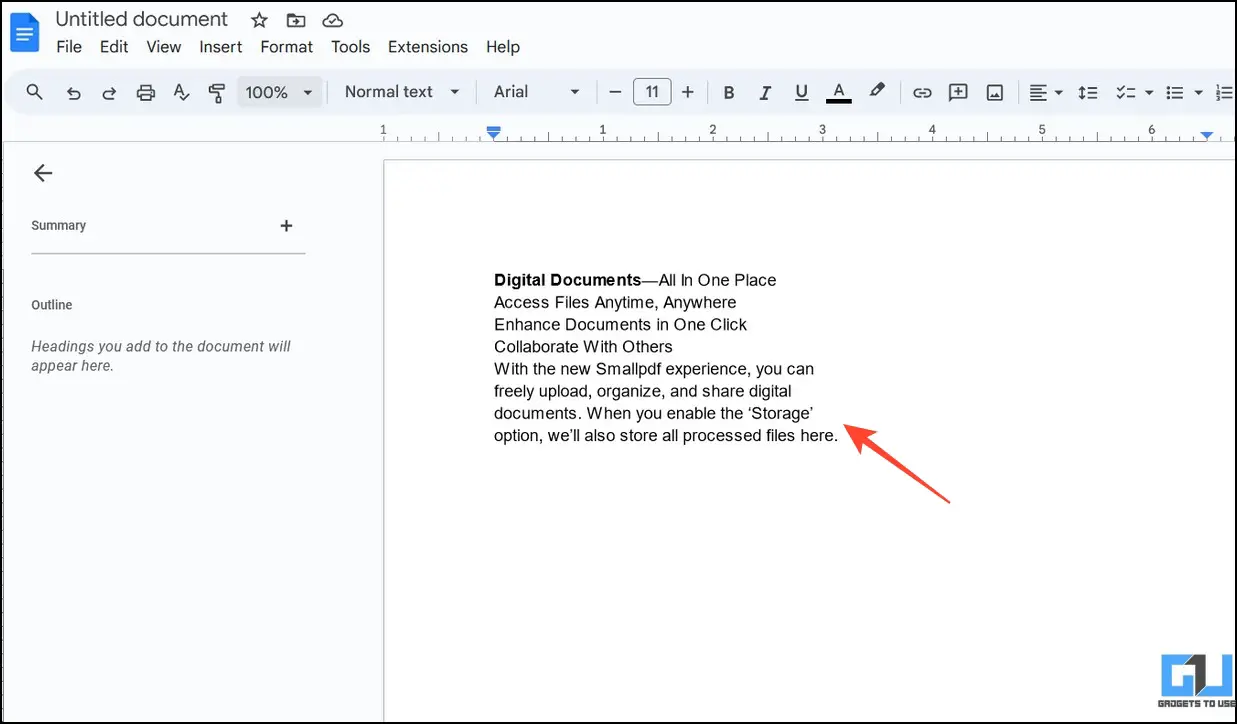Open the Help menu
1237x724 pixels.
(503, 47)
